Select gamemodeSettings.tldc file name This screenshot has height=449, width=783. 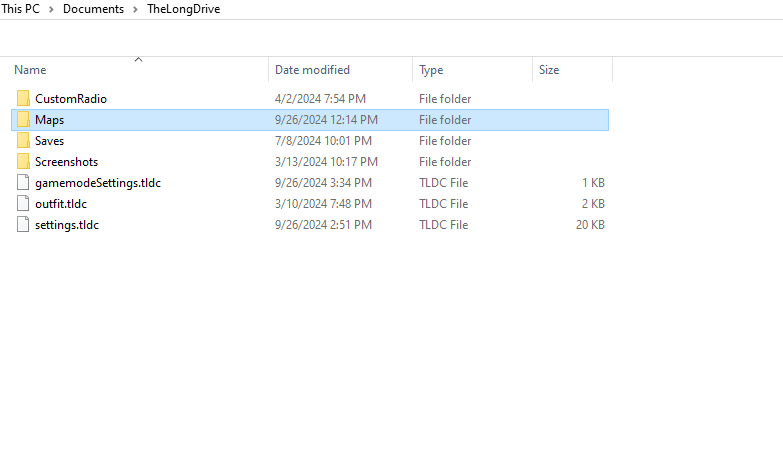tap(98, 183)
